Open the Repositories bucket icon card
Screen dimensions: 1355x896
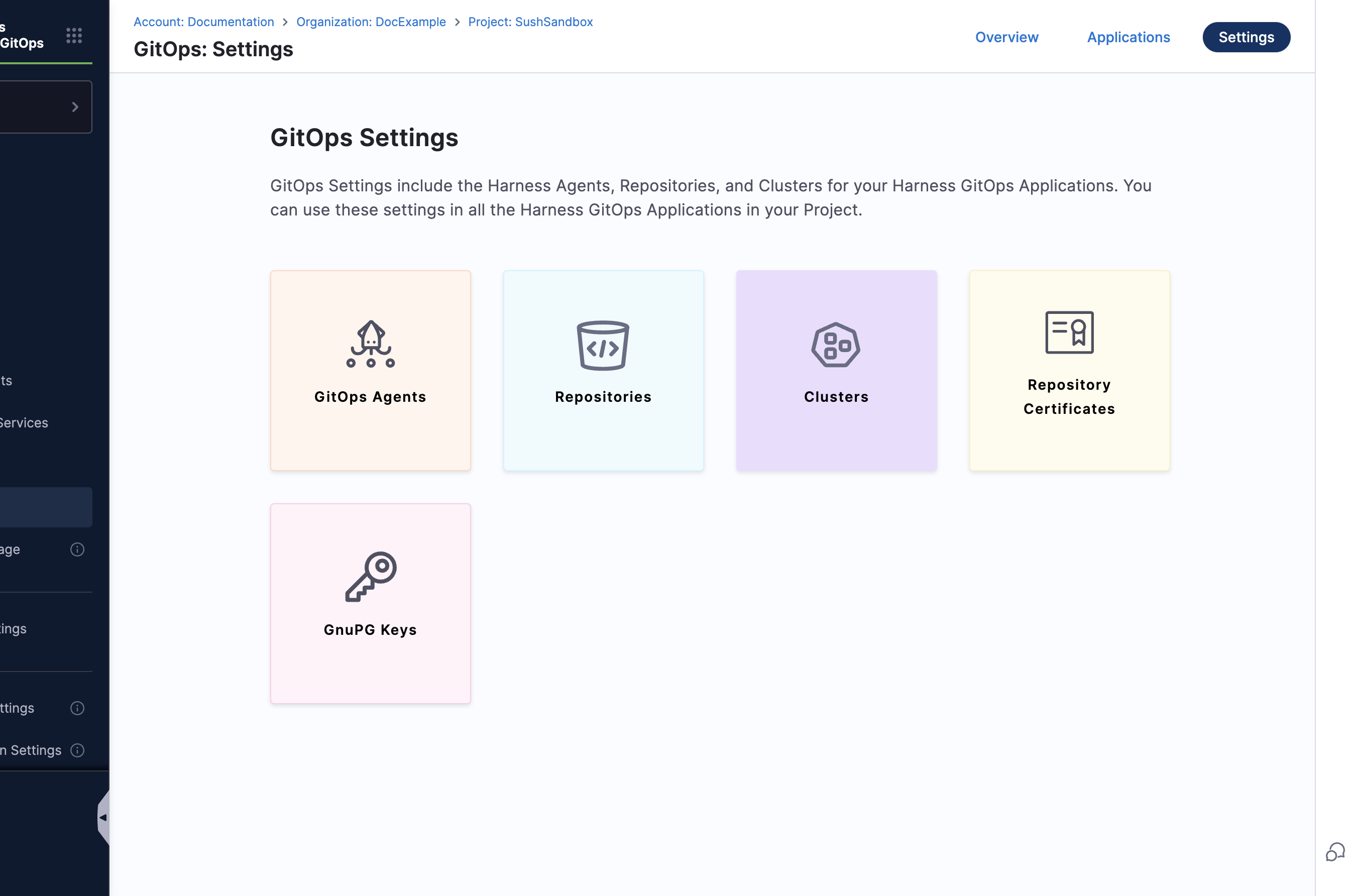click(x=603, y=370)
